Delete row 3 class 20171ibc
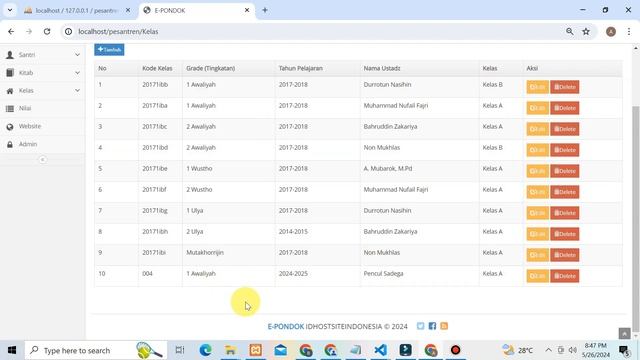The width and height of the screenshot is (640, 360). (x=564, y=129)
